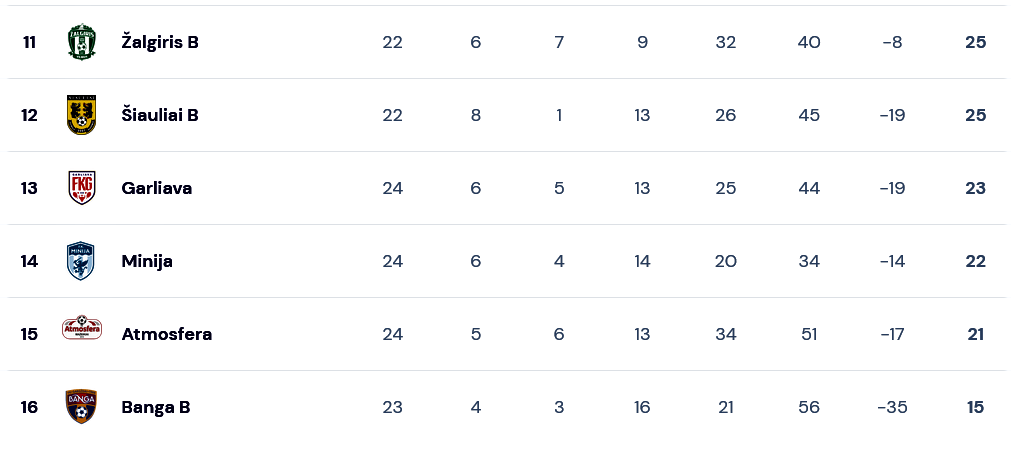
Task: Open the Banga B team link
Action: [x=156, y=407]
